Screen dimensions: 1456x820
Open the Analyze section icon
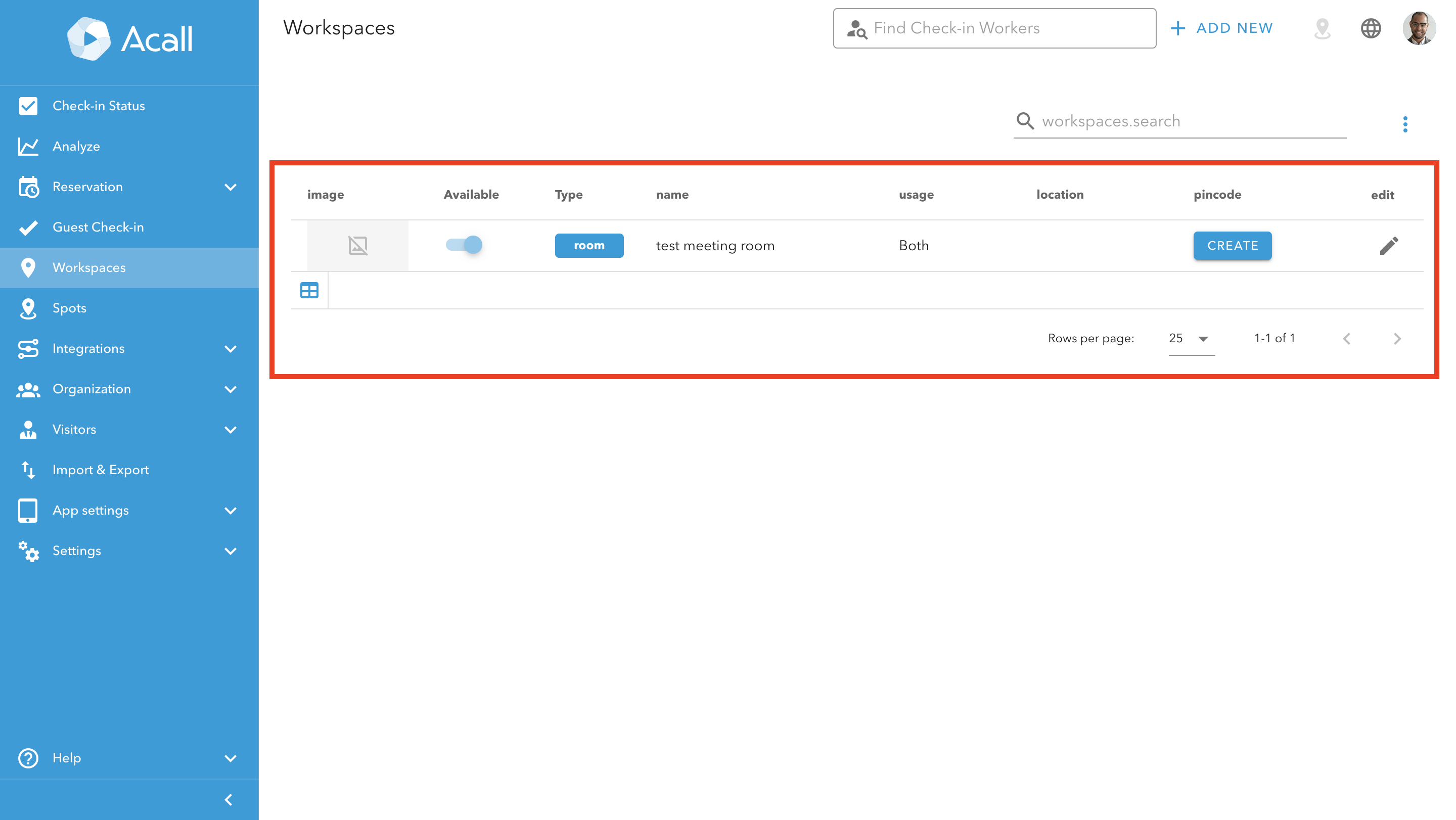point(28,146)
